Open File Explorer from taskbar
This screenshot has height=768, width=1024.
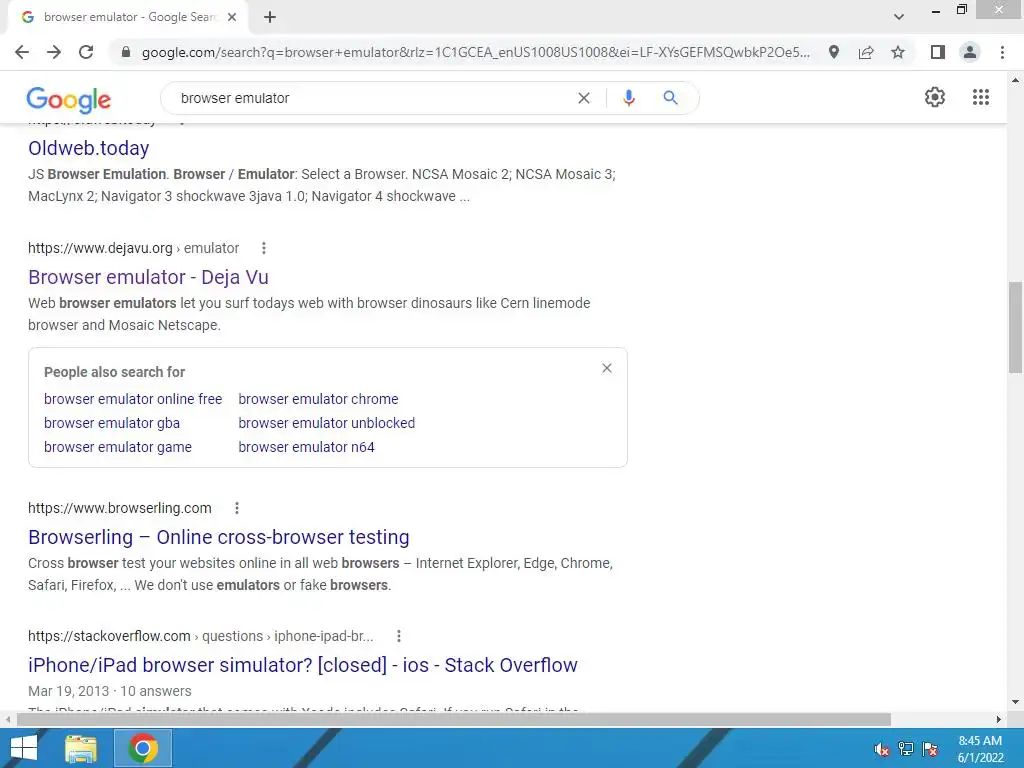pos(81,748)
